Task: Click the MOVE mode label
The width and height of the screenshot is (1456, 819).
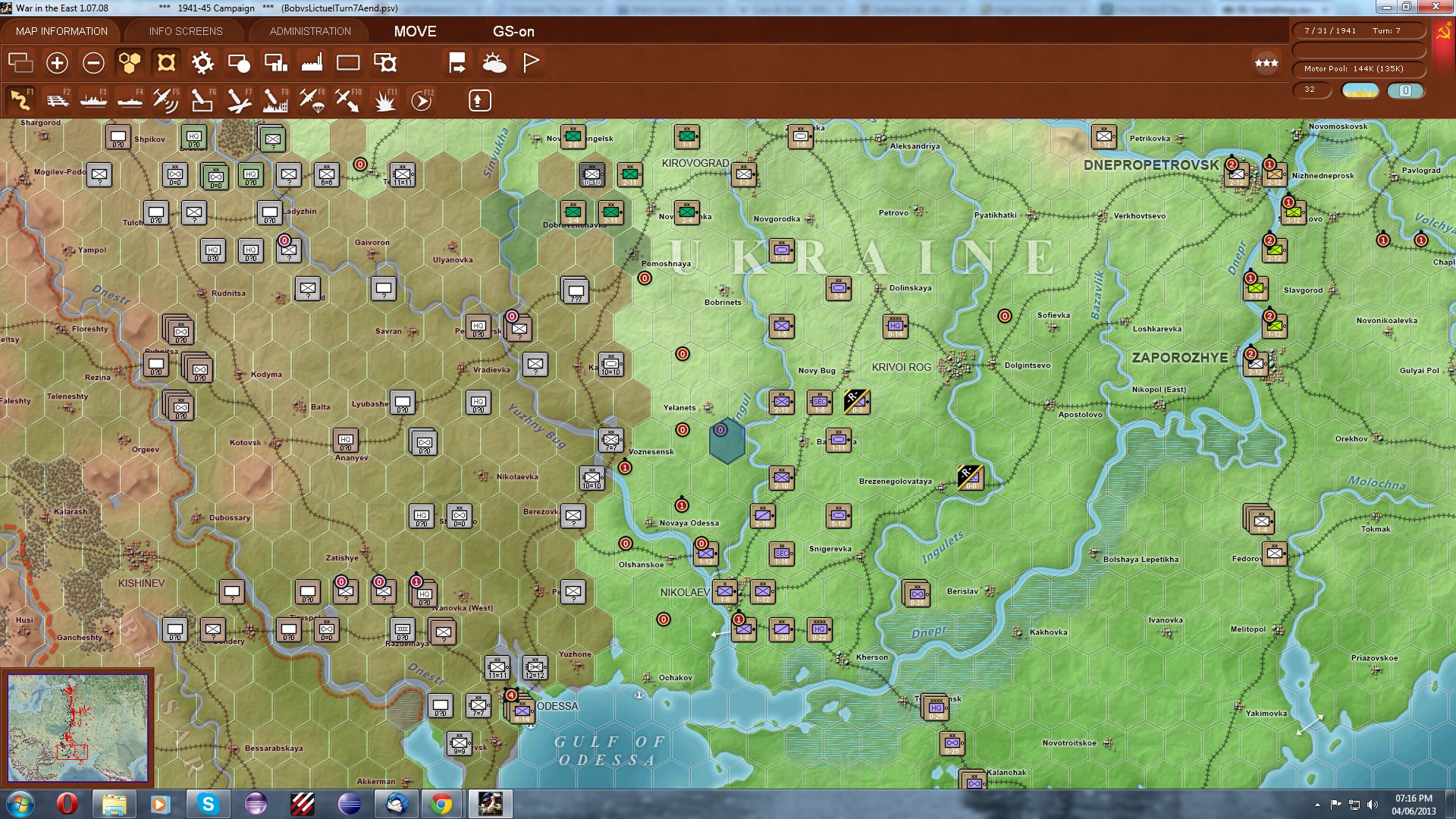Action: 415,31
